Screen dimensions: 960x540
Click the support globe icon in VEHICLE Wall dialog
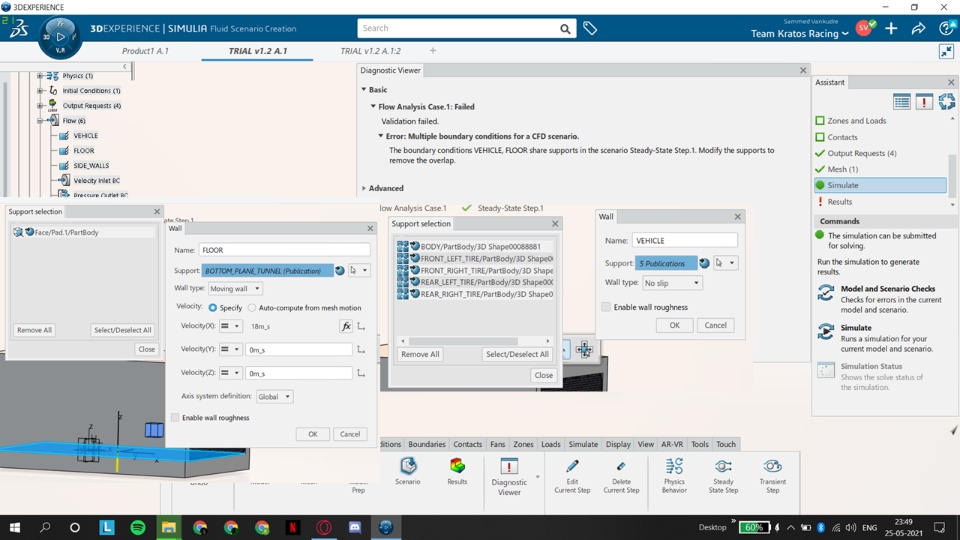tap(704, 263)
